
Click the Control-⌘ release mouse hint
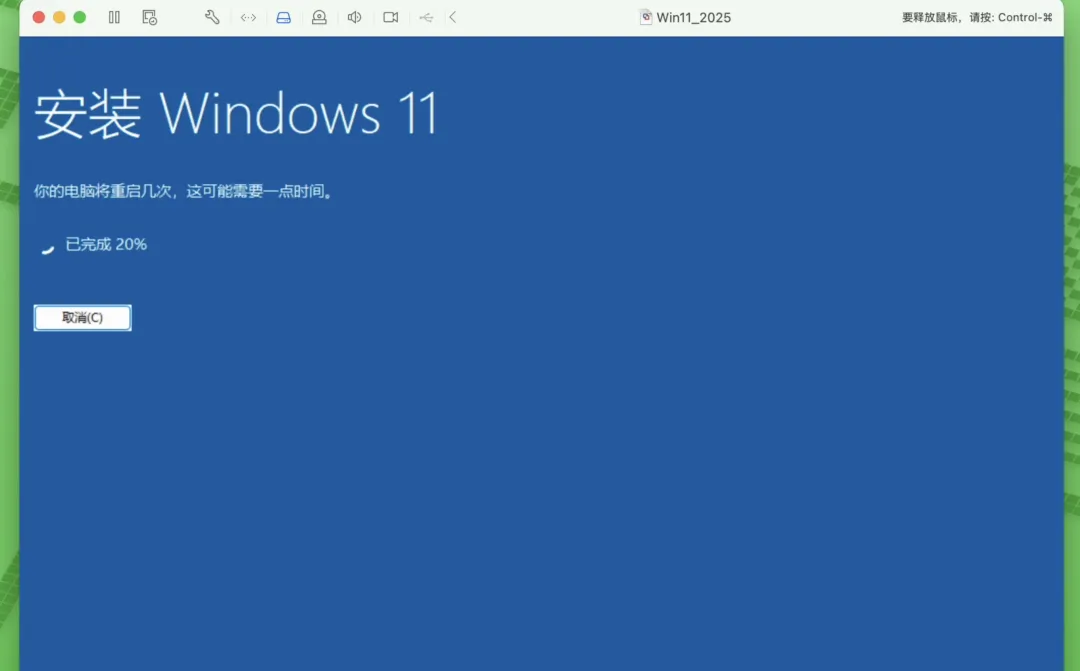tap(977, 17)
